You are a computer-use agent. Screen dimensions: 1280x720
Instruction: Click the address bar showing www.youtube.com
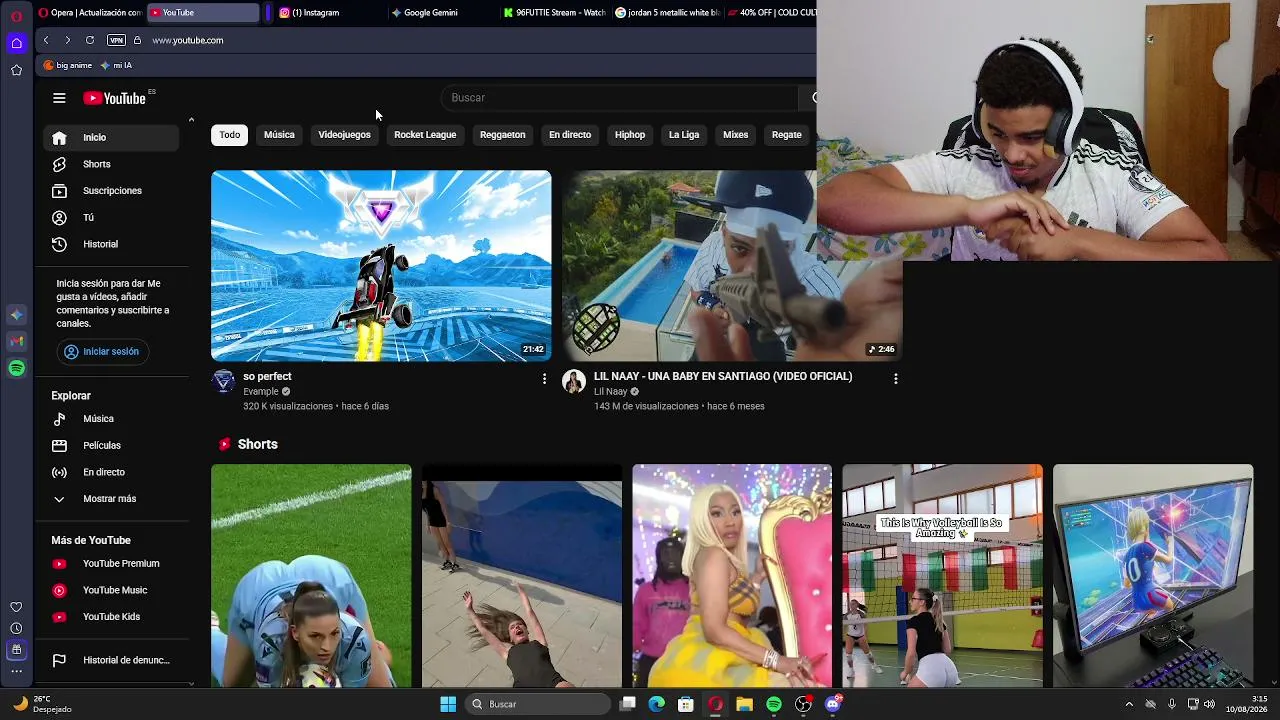click(188, 40)
